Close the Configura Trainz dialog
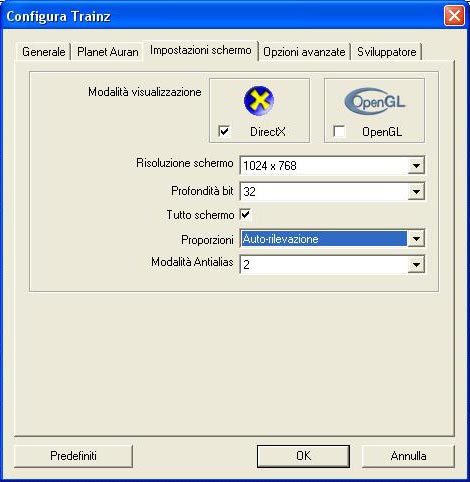The height and width of the screenshot is (482, 470). click(x=454, y=16)
